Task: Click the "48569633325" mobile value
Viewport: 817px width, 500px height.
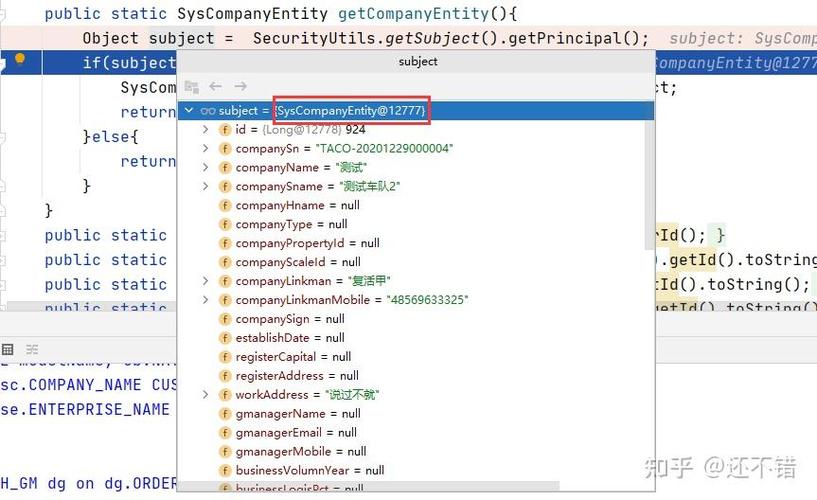Action: [x=427, y=299]
